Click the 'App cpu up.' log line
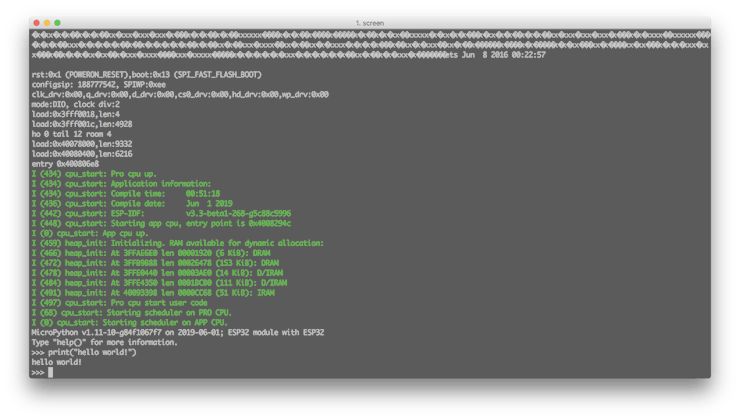 (90, 233)
